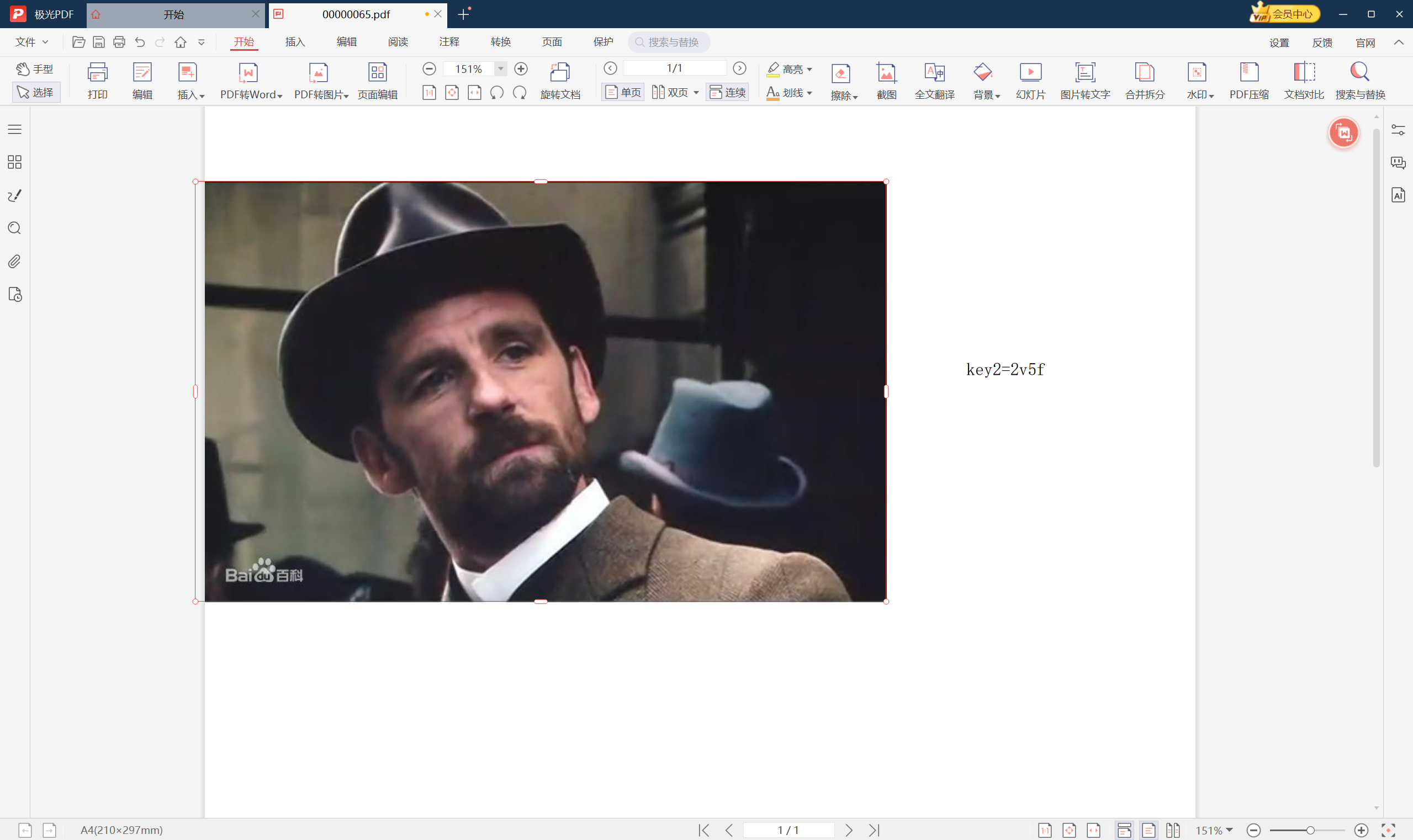Screen dimensions: 1413x840
Task: Open the screenshot (截图) tool
Action: tap(886, 81)
